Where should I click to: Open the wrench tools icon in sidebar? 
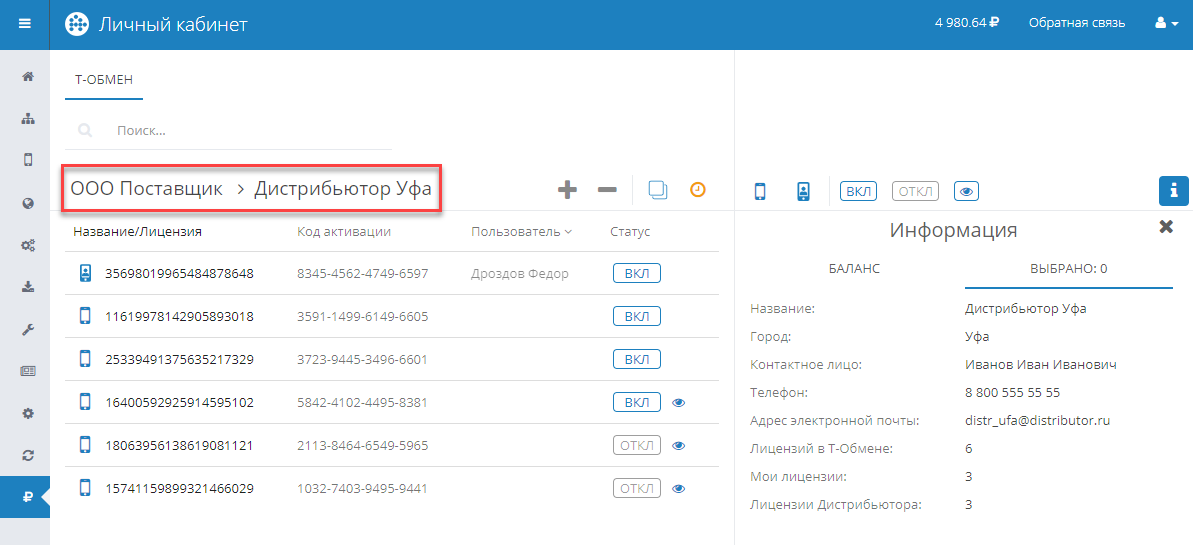[x=28, y=329]
